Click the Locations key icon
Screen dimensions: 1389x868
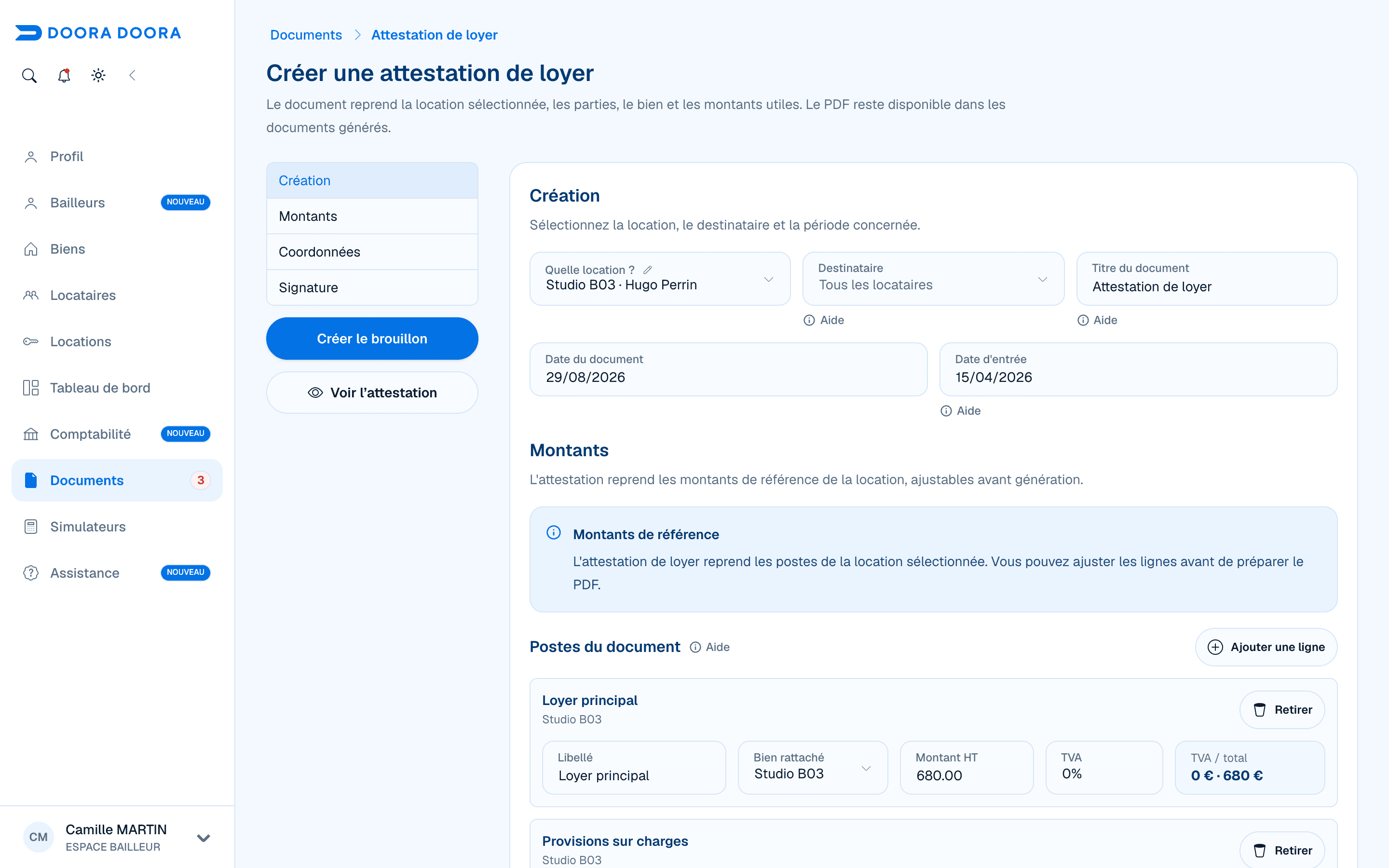(31, 341)
